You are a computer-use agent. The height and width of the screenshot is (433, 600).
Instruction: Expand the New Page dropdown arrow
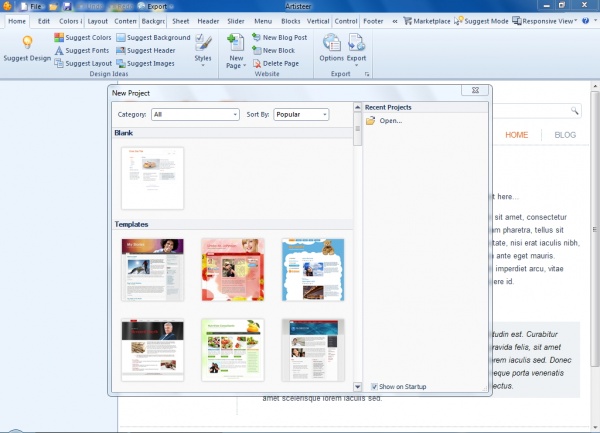pos(245,65)
